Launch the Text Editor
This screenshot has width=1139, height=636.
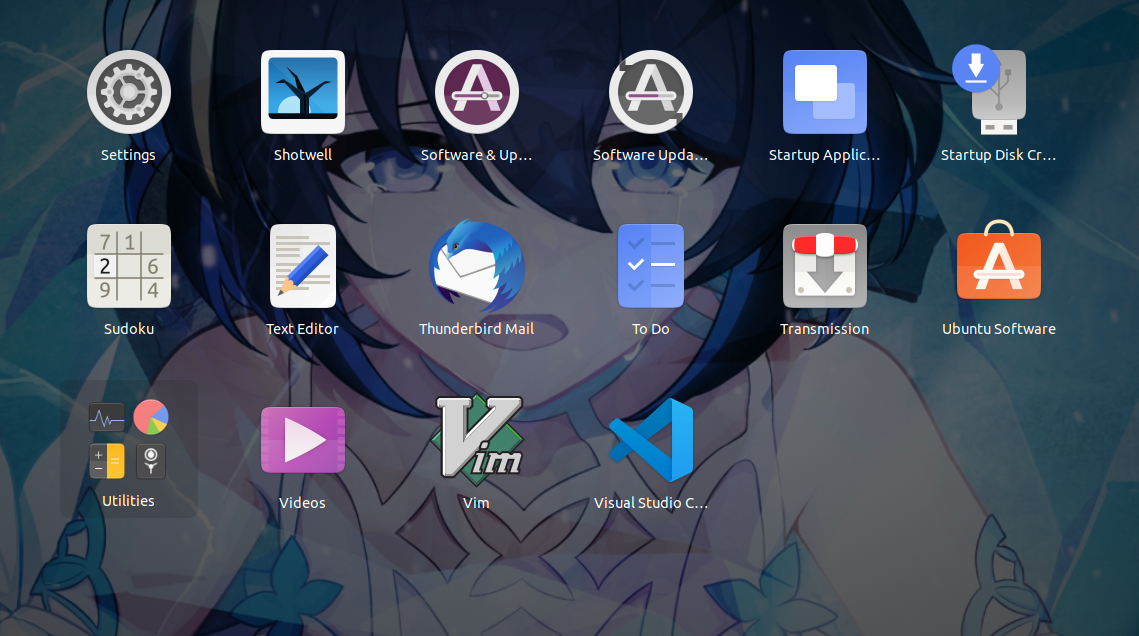(x=302, y=265)
